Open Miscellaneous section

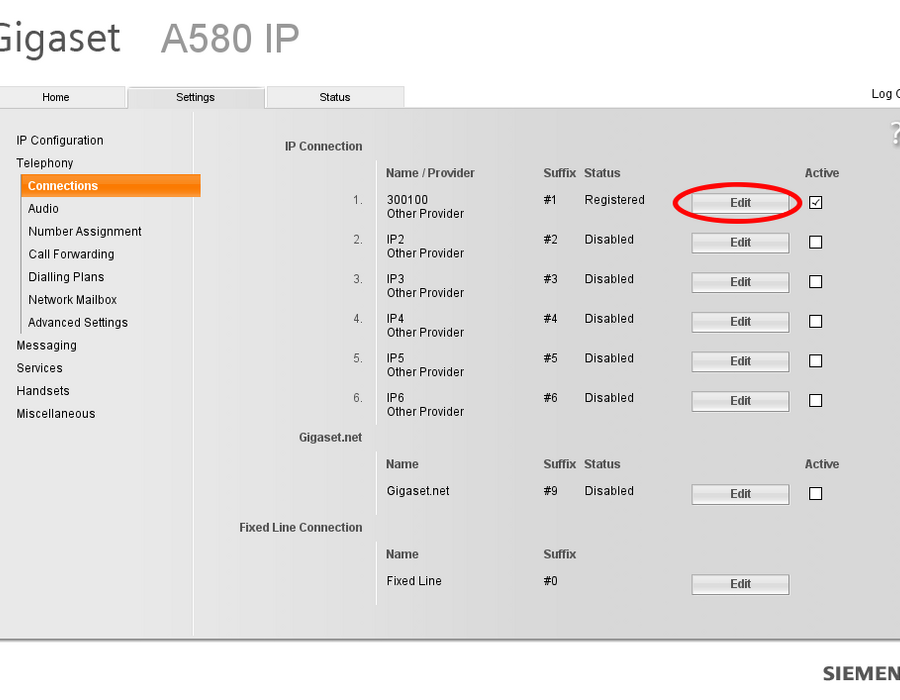point(56,414)
